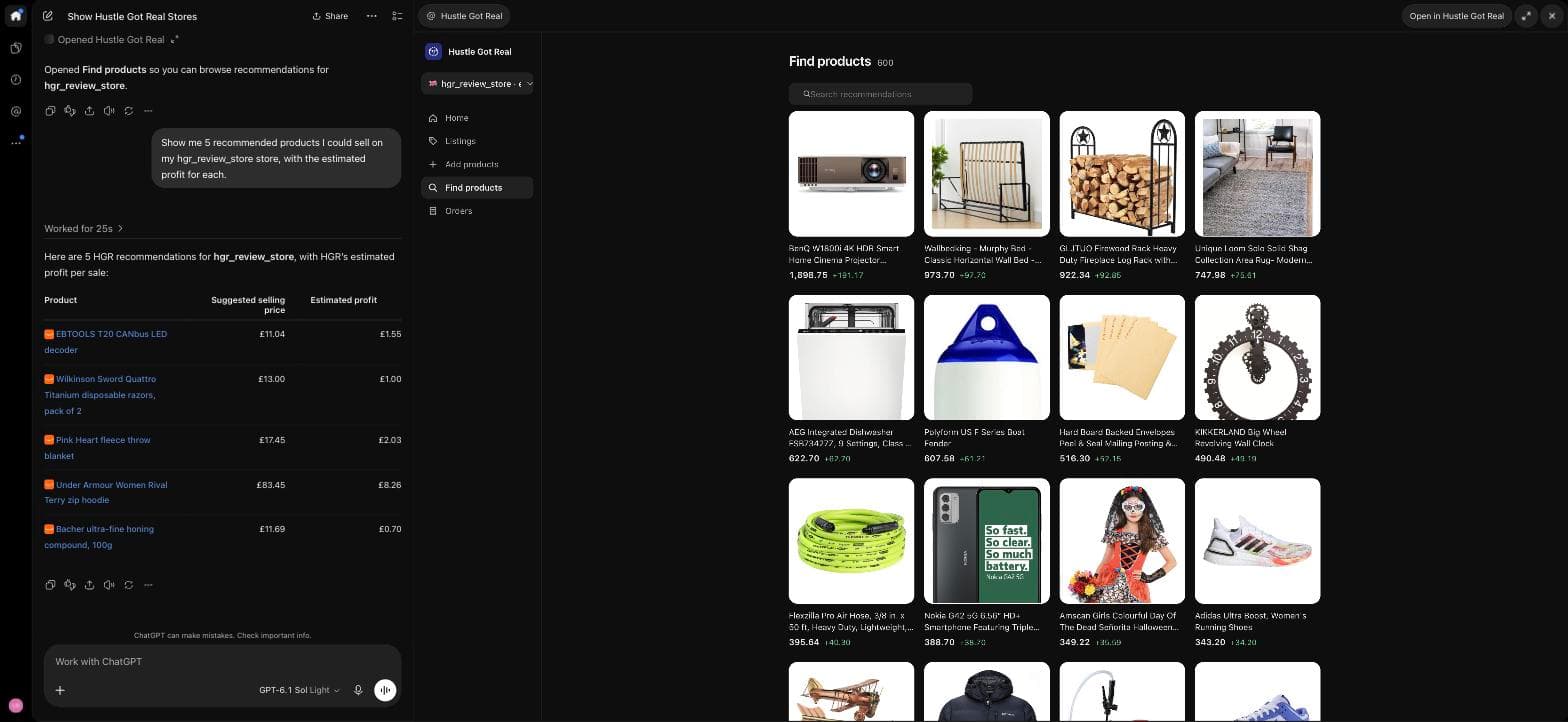Start a new chat with the compose icon

[48, 16]
